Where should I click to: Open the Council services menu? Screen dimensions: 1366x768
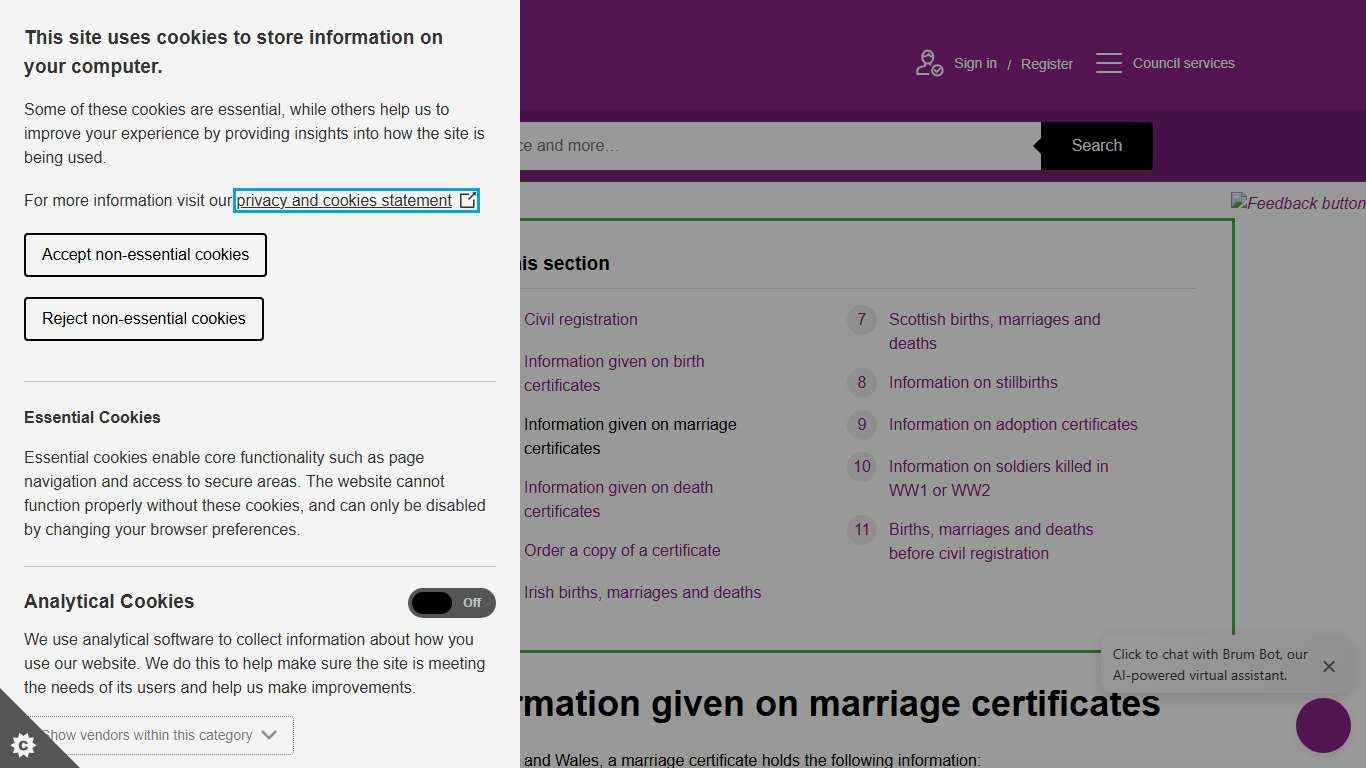(1184, 62)
